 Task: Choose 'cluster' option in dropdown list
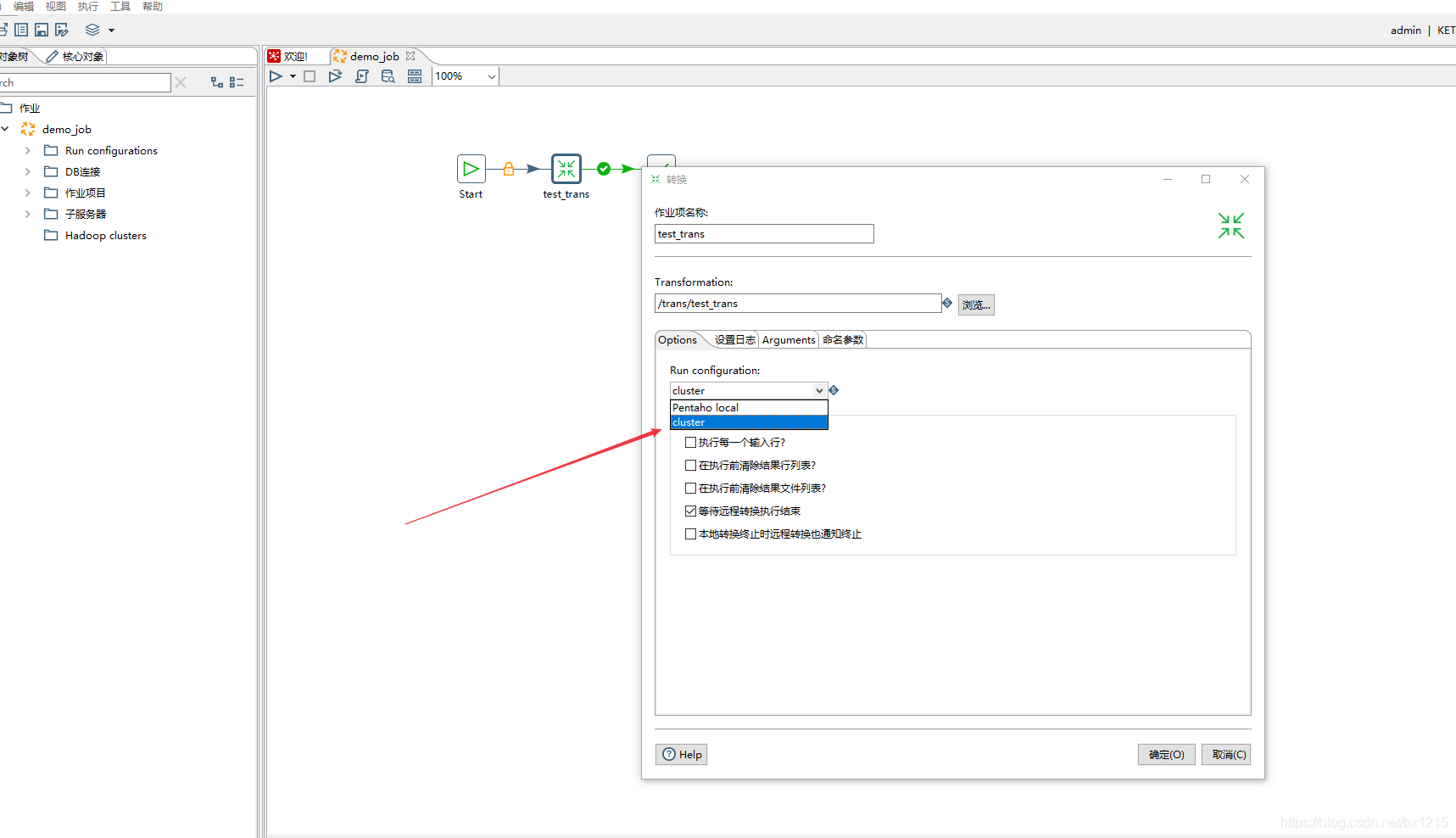pyautogui.click(x=749, y=422)
